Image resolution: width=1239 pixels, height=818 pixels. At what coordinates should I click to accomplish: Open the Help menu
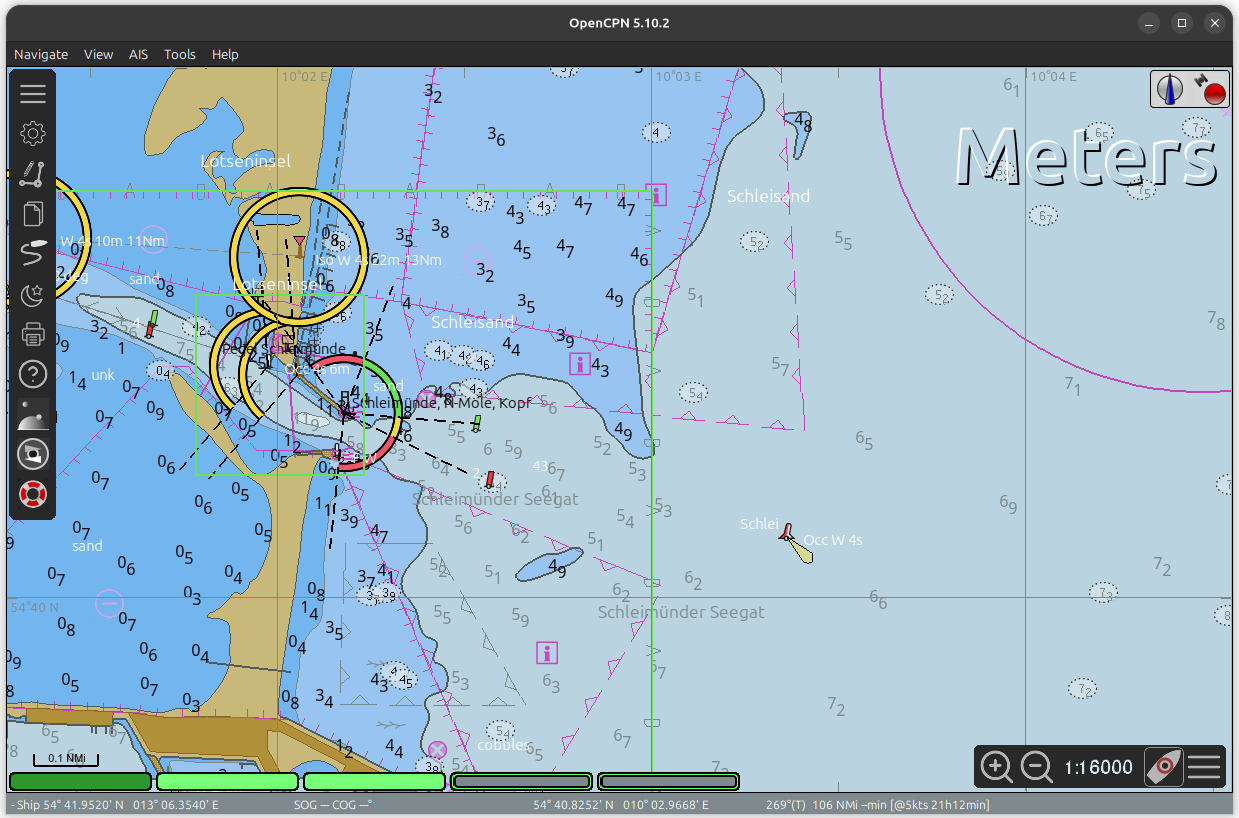pos(225,54)
